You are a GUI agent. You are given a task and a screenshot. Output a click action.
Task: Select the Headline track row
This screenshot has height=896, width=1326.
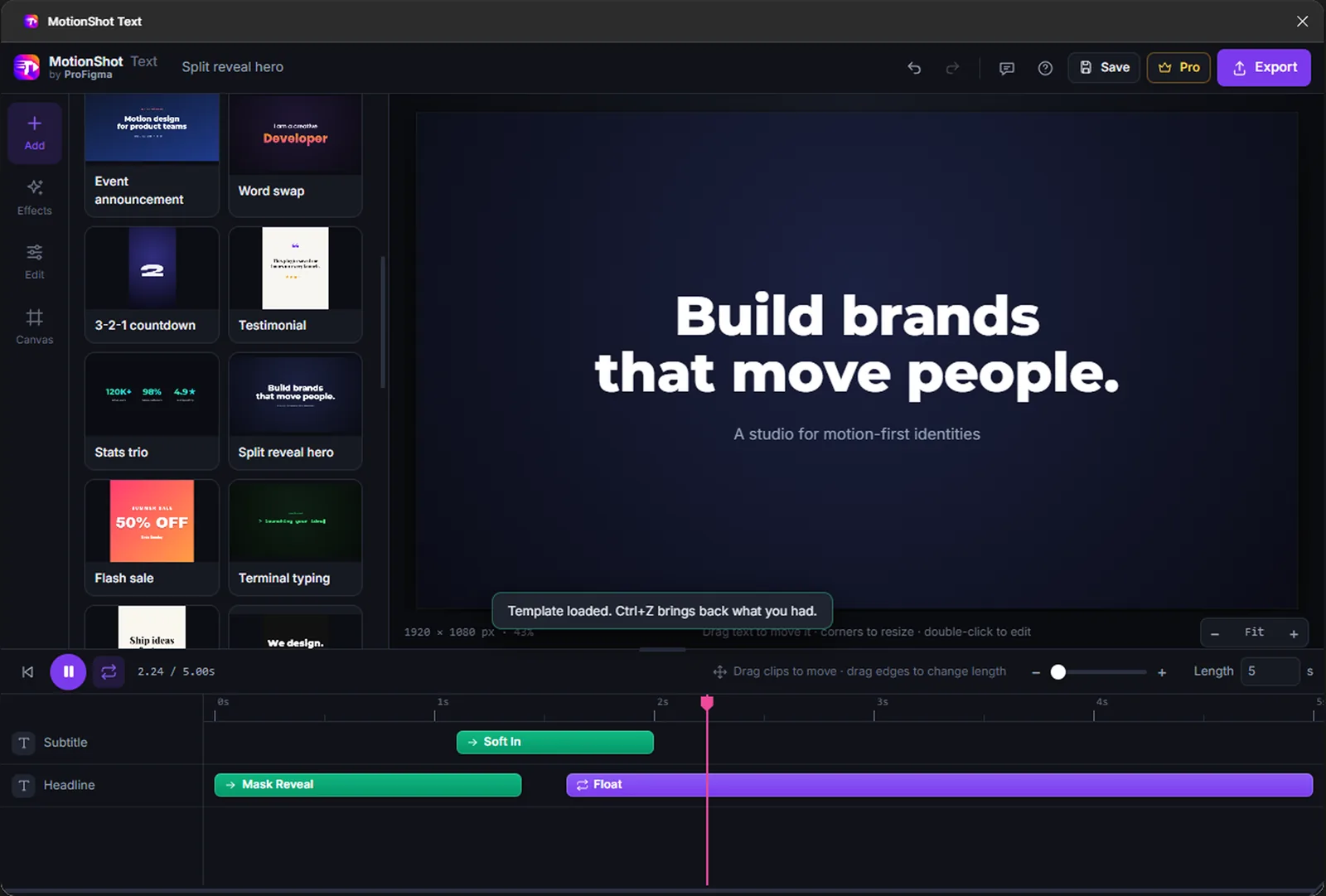pos(101,785)
